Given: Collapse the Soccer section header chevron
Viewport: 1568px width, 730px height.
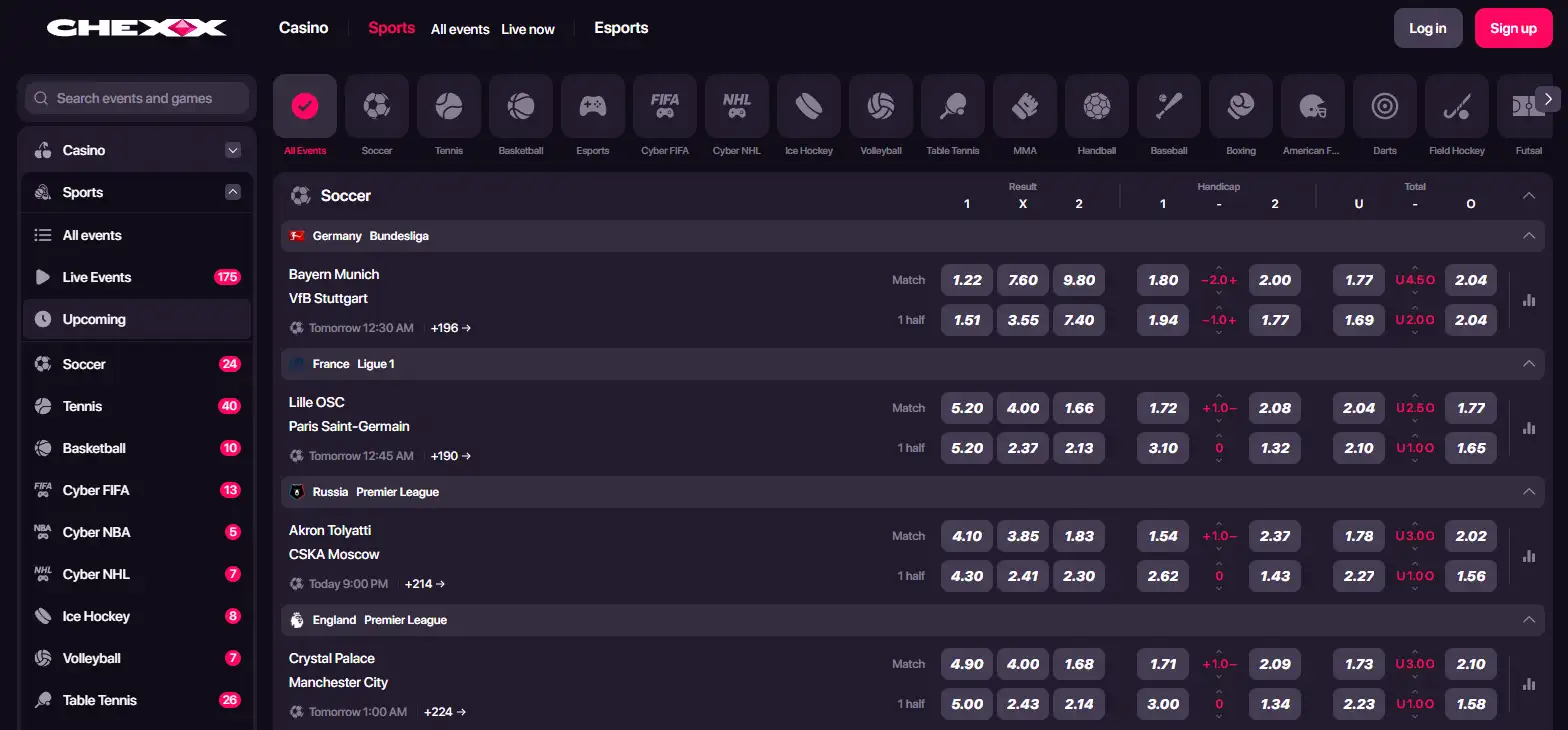Looking at the screenshot, I should click(x=1529, y=196).
